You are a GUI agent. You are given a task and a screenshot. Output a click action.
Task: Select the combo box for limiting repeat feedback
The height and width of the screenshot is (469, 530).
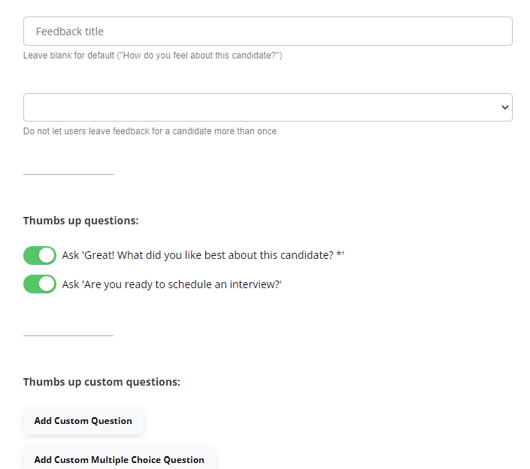pos(268,107)
